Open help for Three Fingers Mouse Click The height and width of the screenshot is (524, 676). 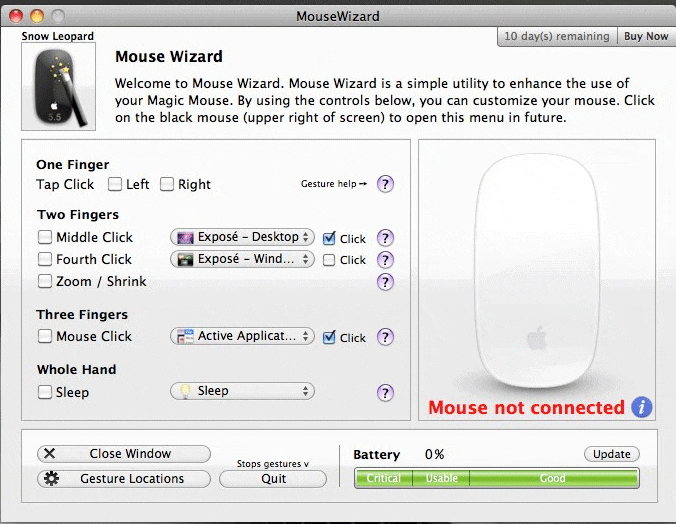(385, 337)
